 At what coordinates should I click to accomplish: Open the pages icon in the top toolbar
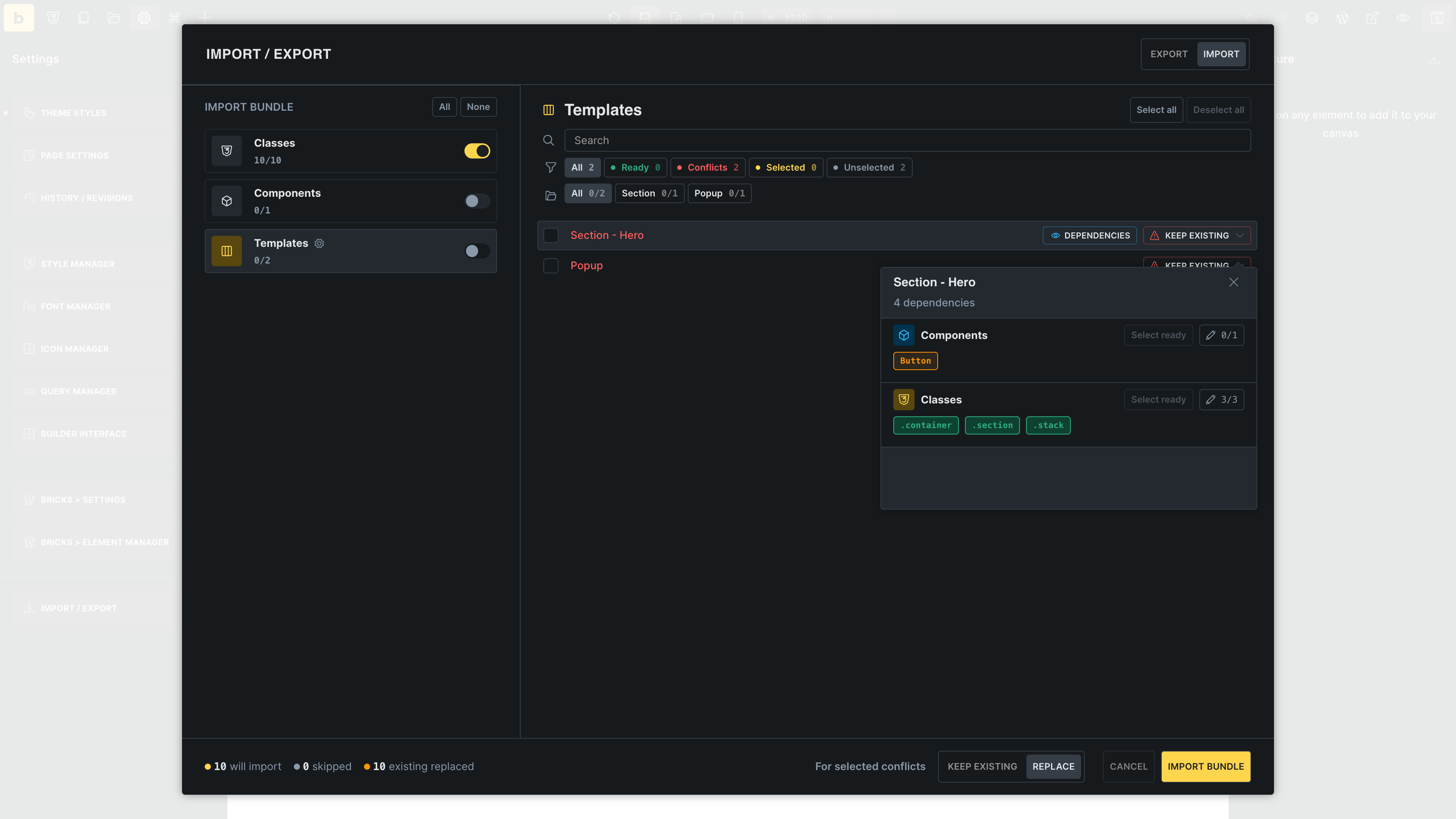coord(83,17)
